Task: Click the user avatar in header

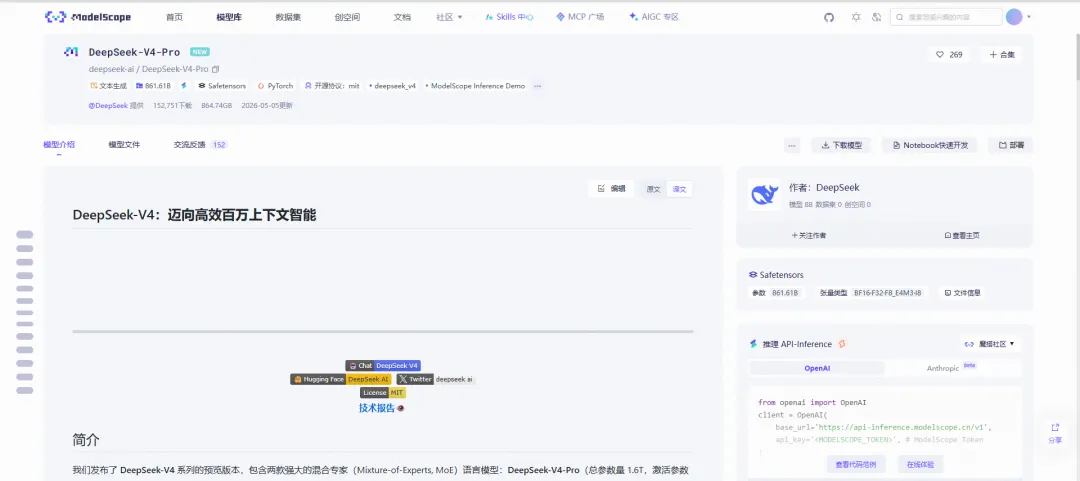Action: click(x=1013, y=17)
